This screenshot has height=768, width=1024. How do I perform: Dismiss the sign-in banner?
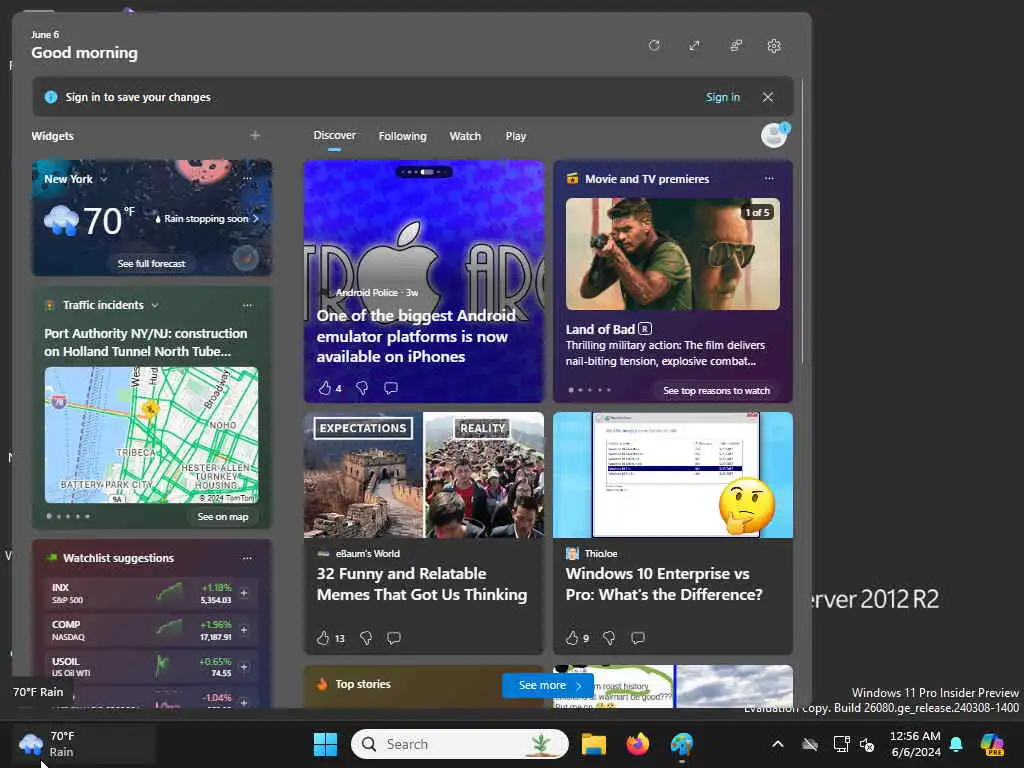[767, 97]
